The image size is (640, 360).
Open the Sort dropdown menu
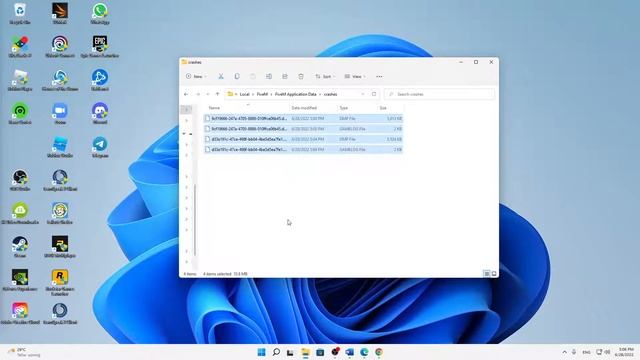324,76
